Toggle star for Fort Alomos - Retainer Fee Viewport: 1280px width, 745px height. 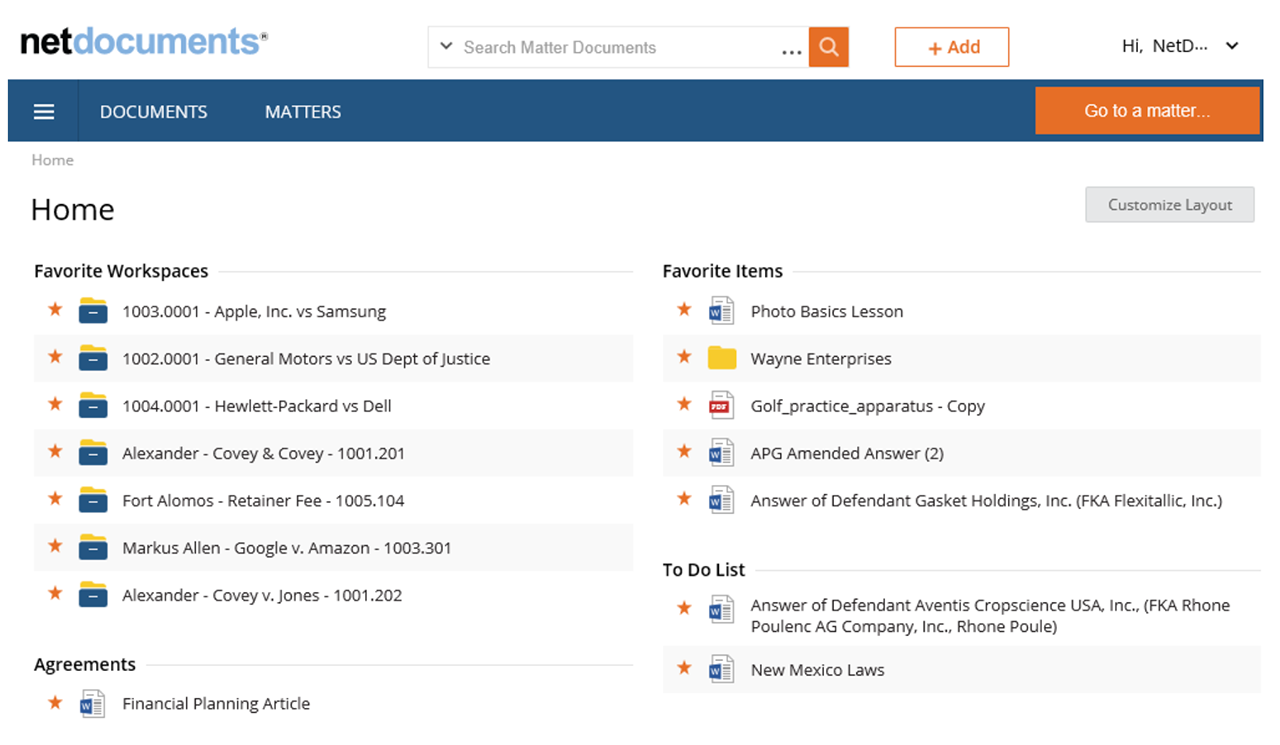click(55, 498)
